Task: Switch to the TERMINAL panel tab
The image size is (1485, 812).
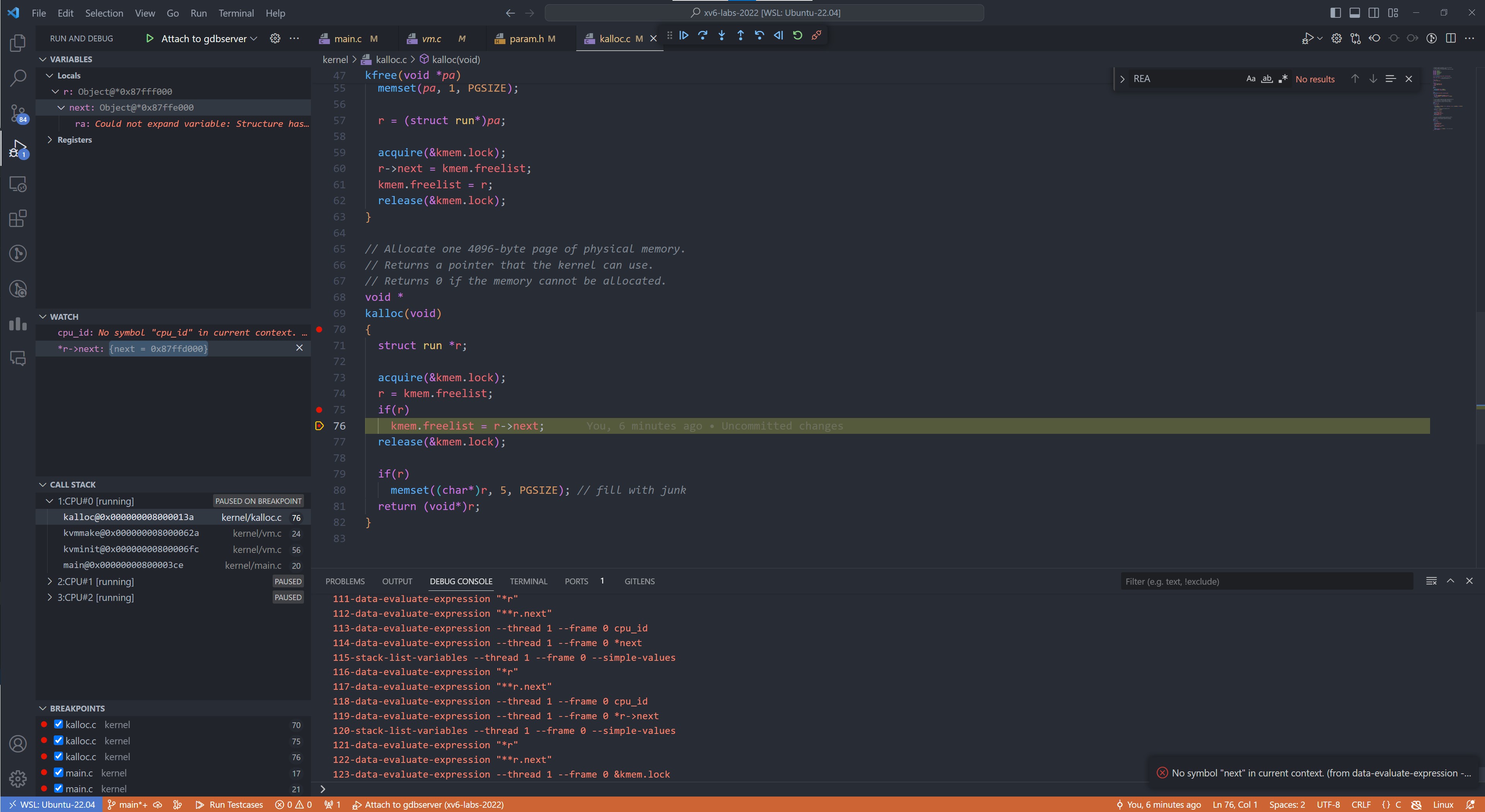Action: pyautogui.click(x=528, y=581)
